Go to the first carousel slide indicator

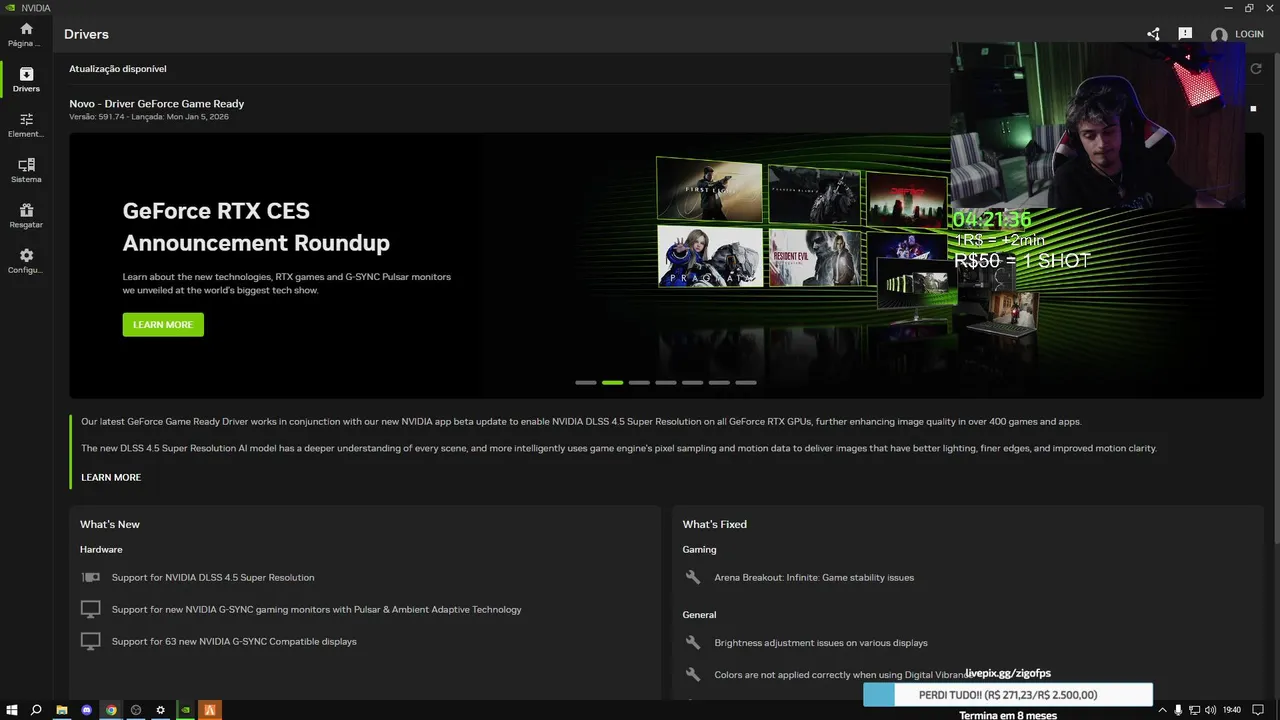pyautogui.click(x=586, y=382)
